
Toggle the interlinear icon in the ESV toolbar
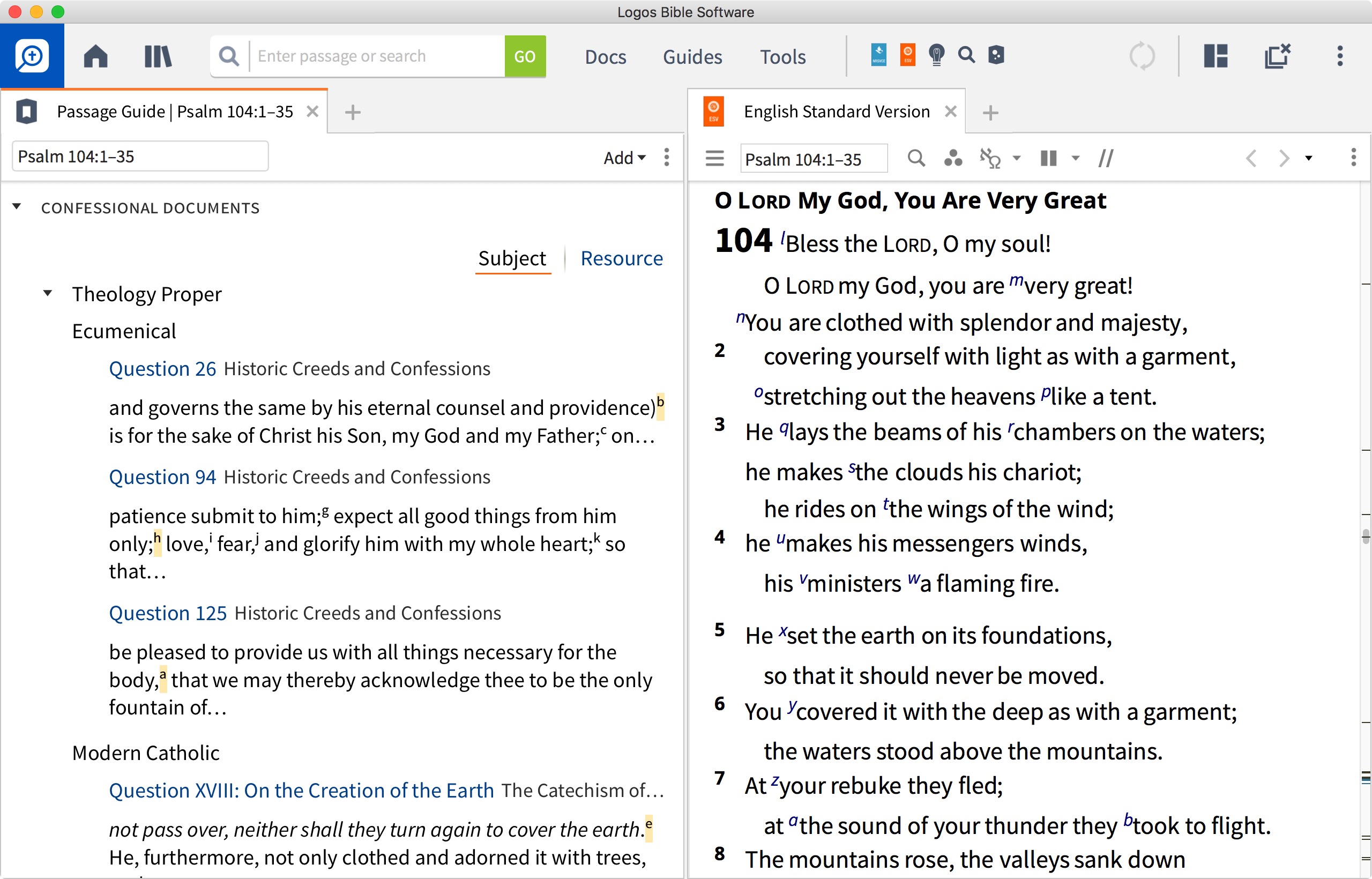(x=990, y=158)
